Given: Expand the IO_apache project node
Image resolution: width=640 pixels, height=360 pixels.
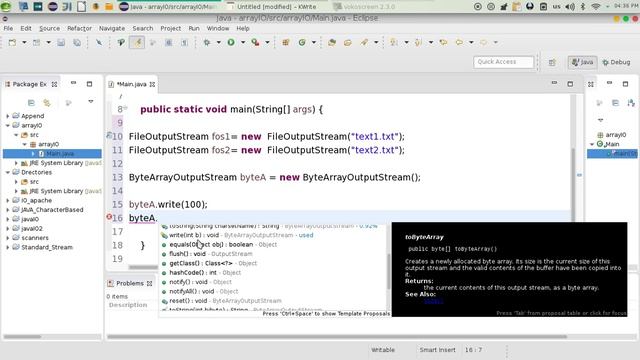Looking at the screenshot, I should [x=8, y=200].
